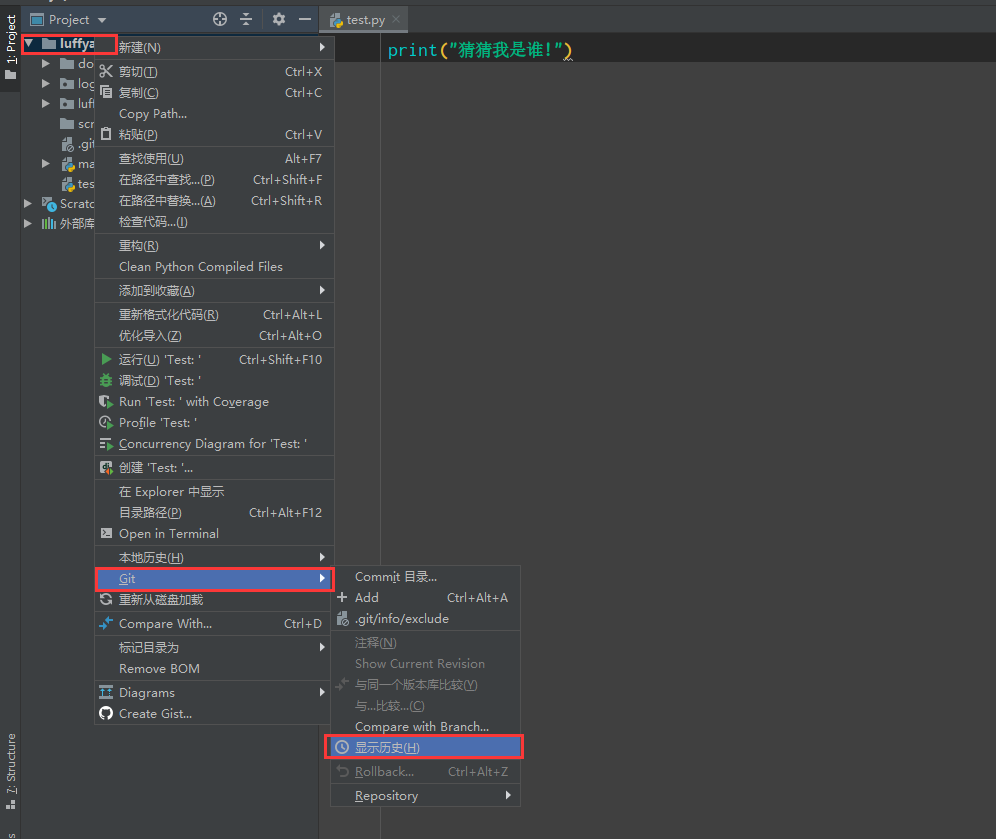
Task: Expand the 'log' folder node
Action: tap(46, 83)
